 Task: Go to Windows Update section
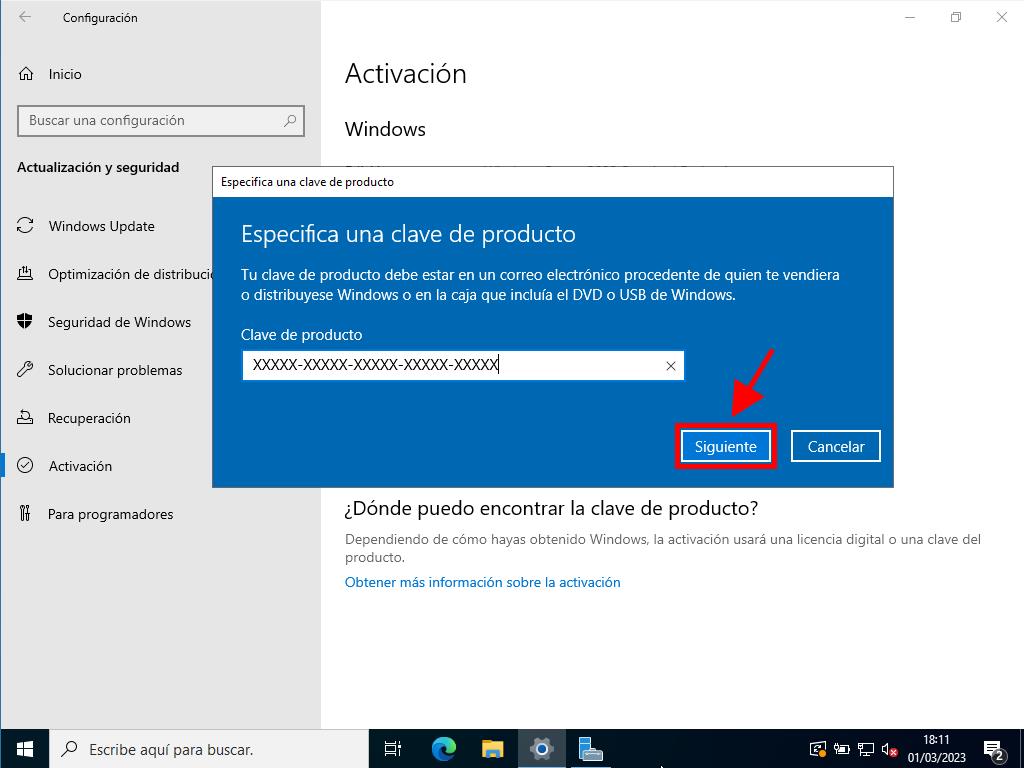coord(101,226)
